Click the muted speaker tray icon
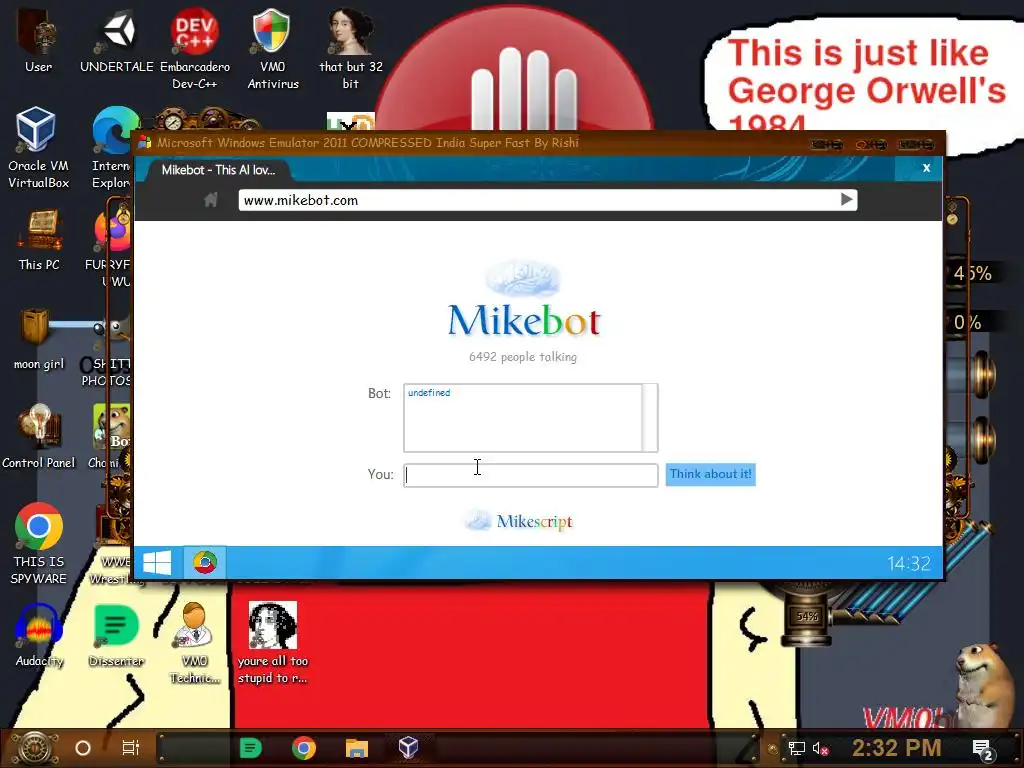Image resolution: width=1024 pixels, height=768 pixels. point(820,748)
